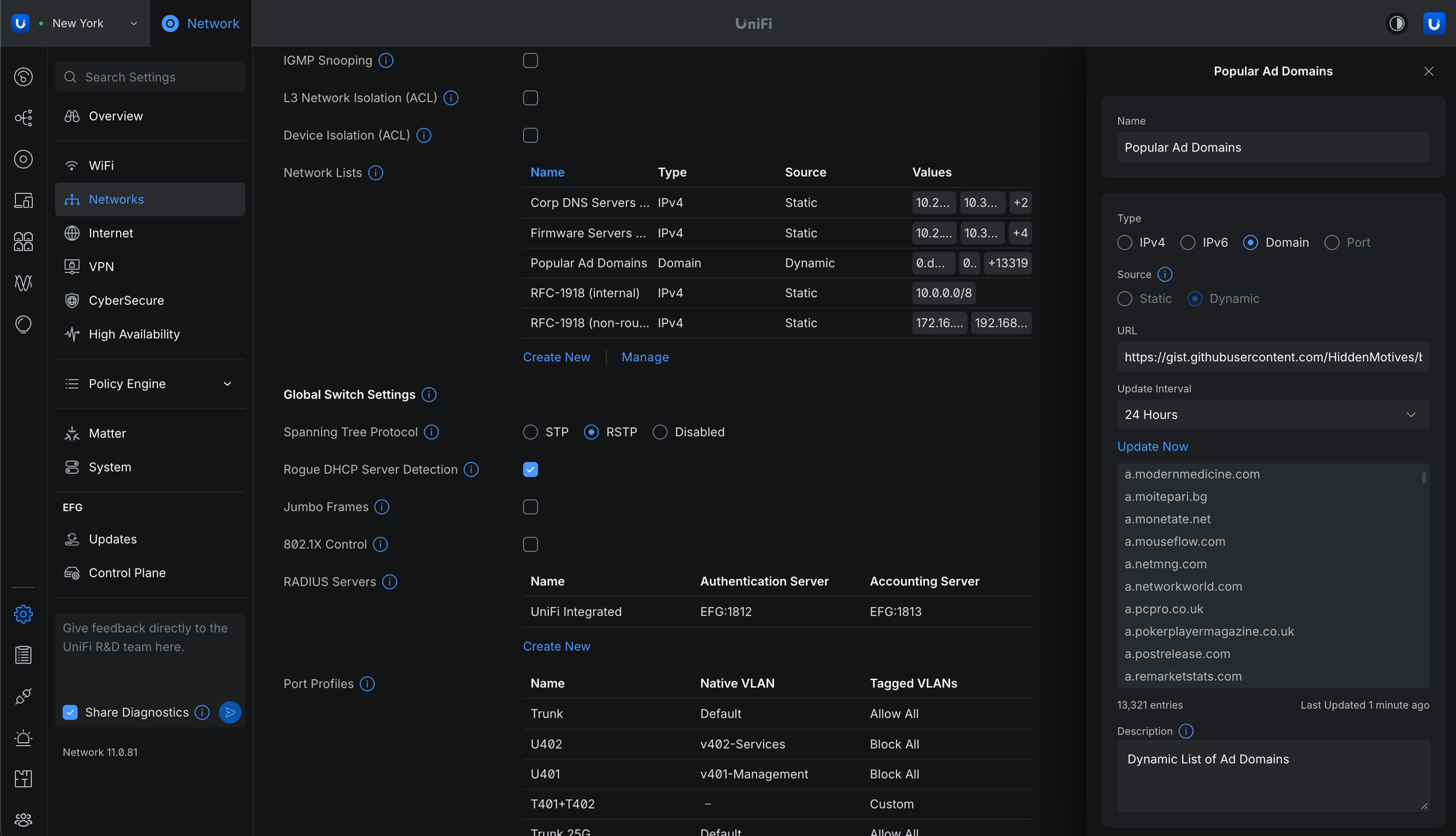The width and height of the screenshot is (1456, 836).
Task: Click the domain list scrollbar thumb
Action: (x=1424, y=478)
